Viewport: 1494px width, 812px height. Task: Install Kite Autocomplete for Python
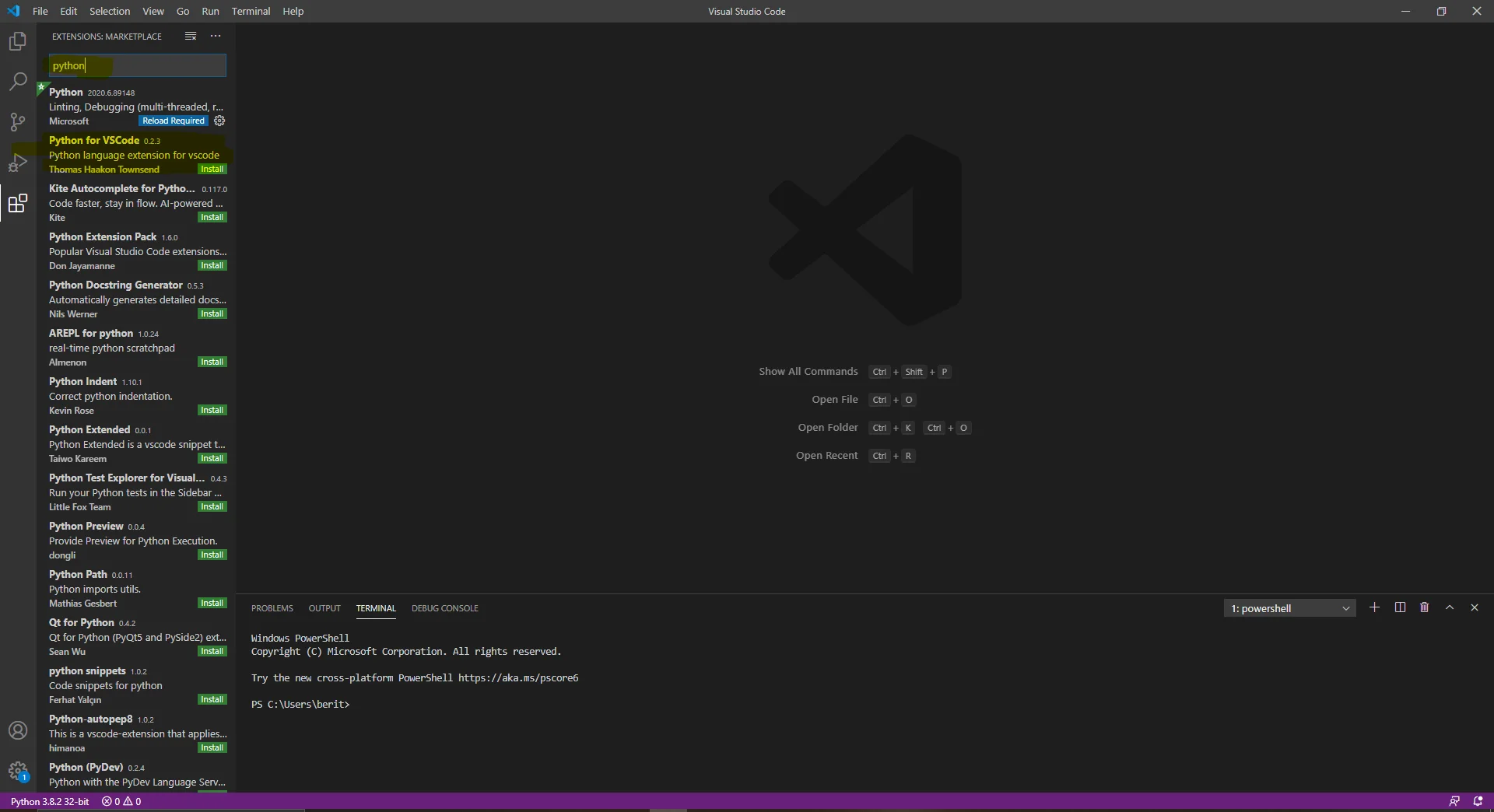pos(212,217)
